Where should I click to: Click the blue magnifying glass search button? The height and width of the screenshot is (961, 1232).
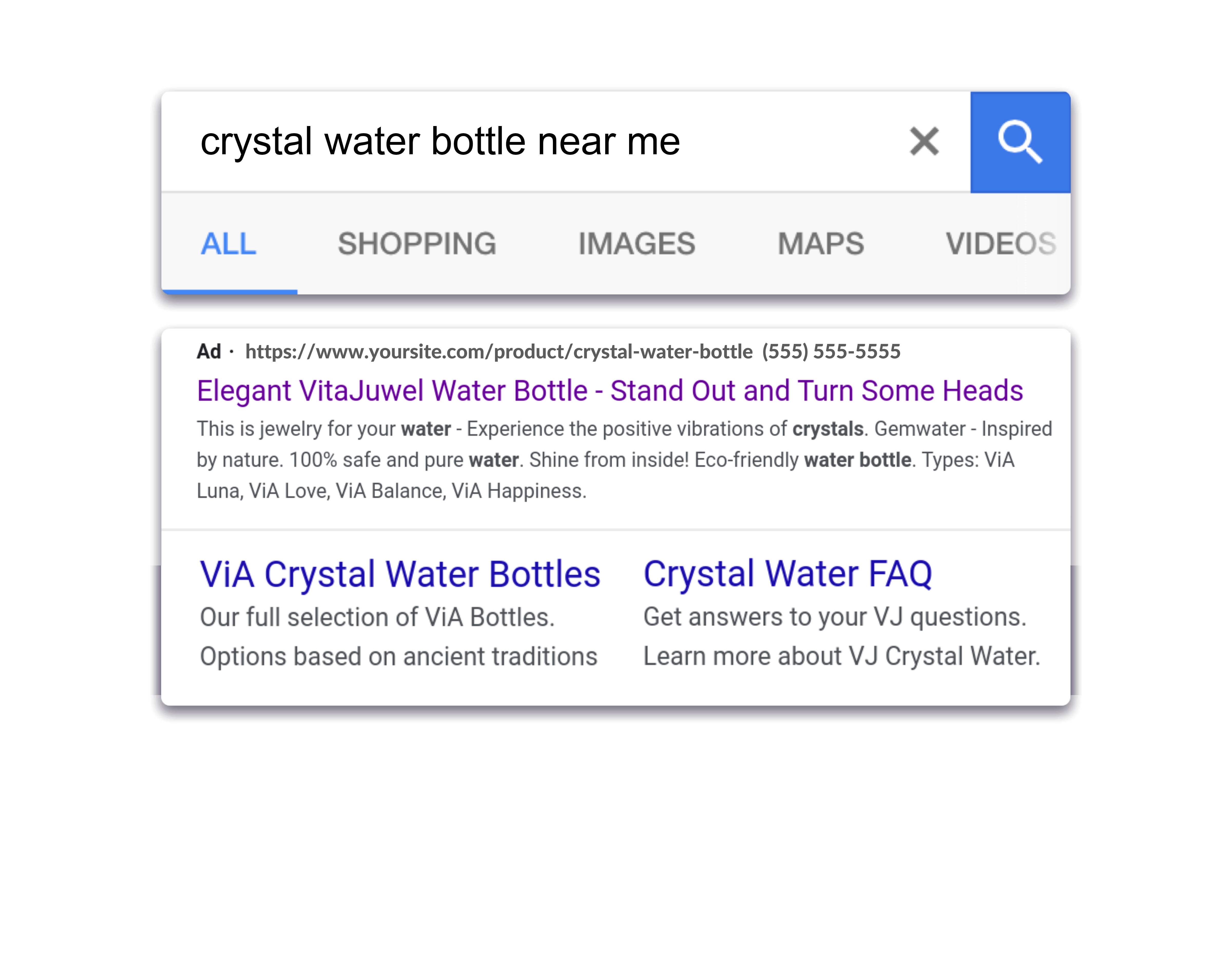pos(1020,142)
